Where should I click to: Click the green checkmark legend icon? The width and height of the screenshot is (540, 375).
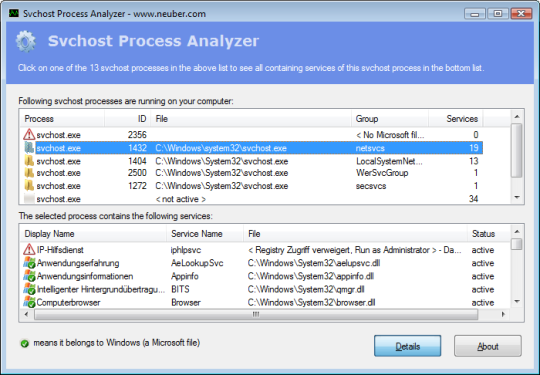click(24, 343)
